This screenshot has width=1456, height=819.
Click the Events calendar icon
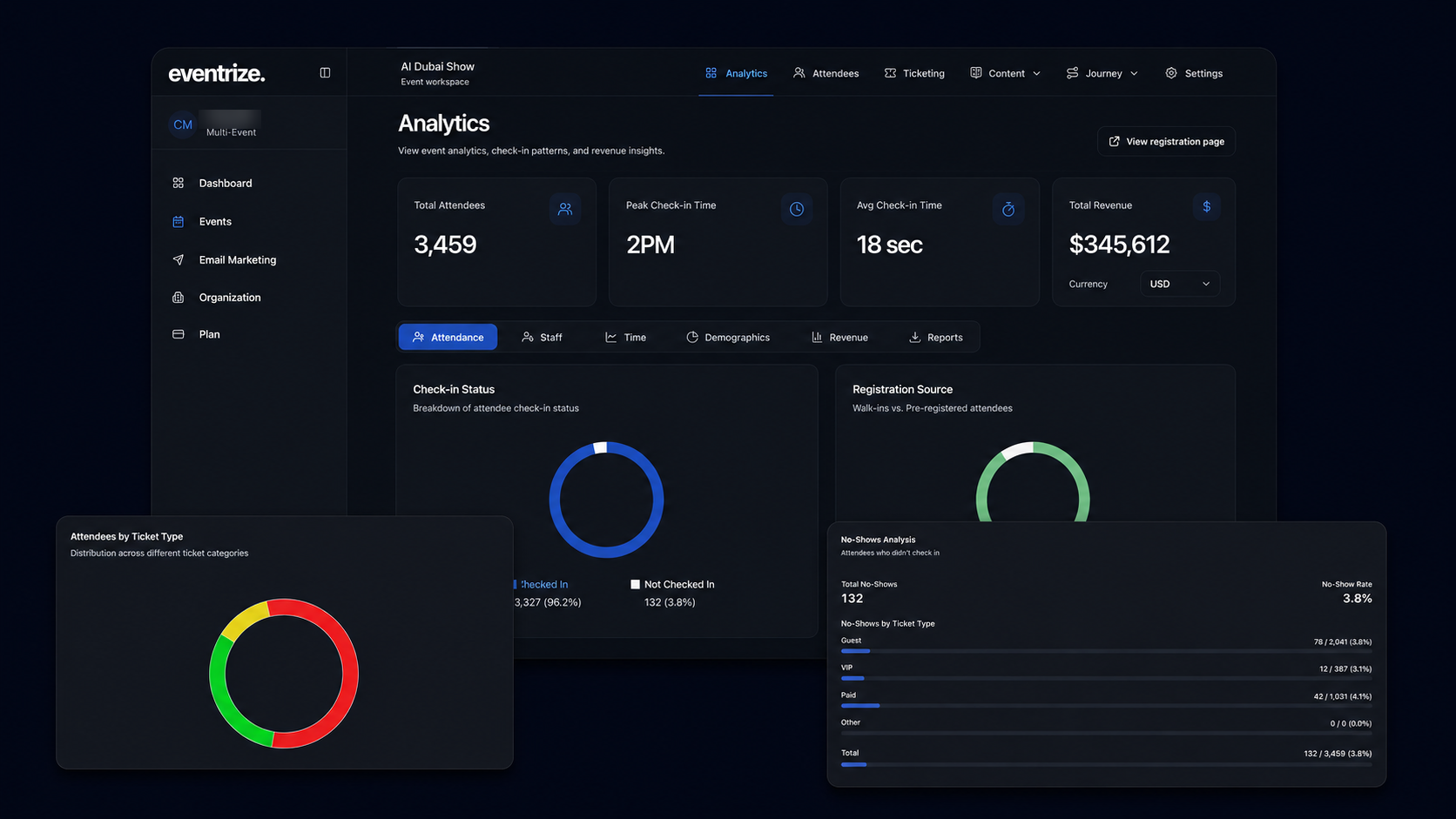point(179,221)
